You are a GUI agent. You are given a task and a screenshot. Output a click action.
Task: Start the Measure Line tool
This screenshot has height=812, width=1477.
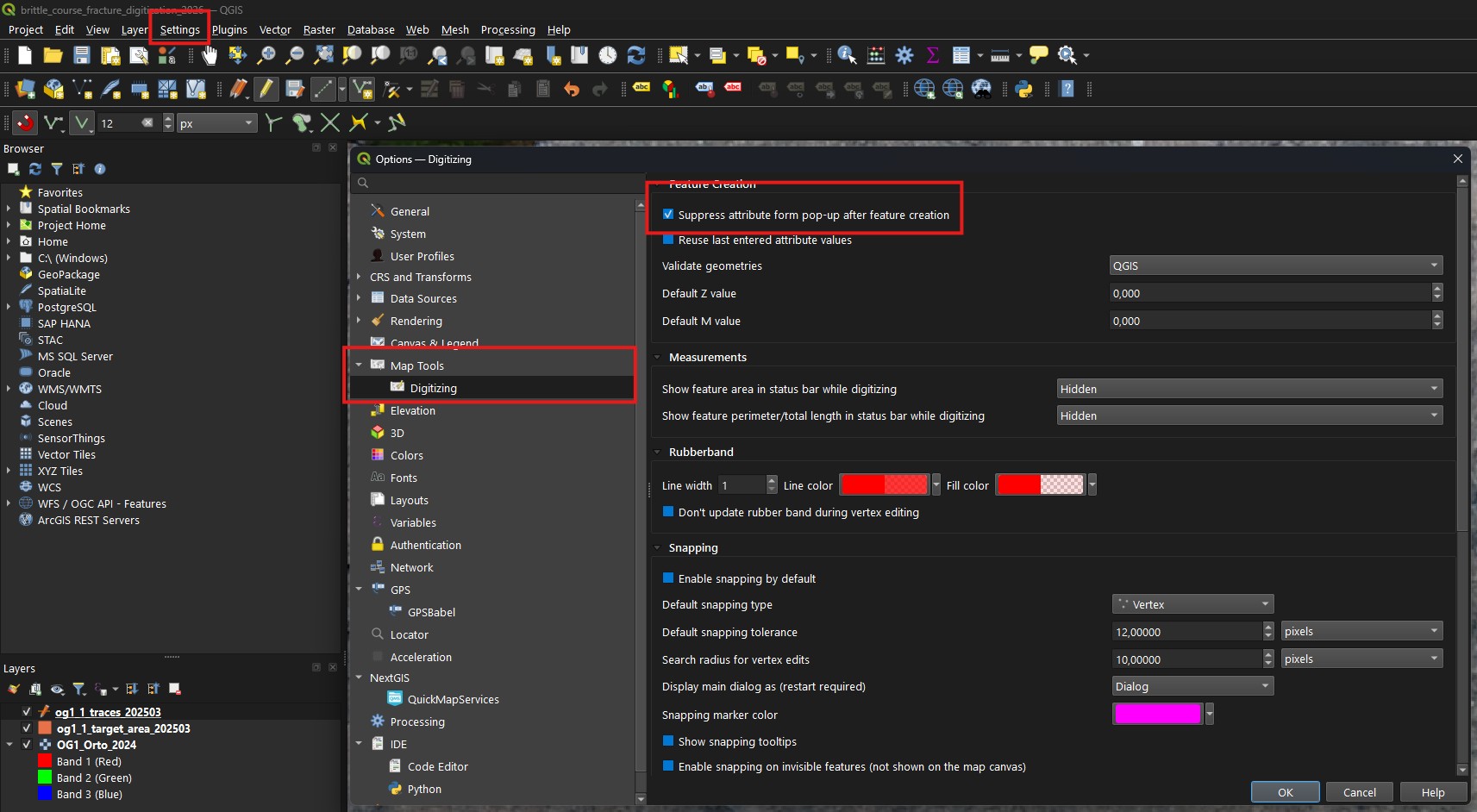[1001, 55]
